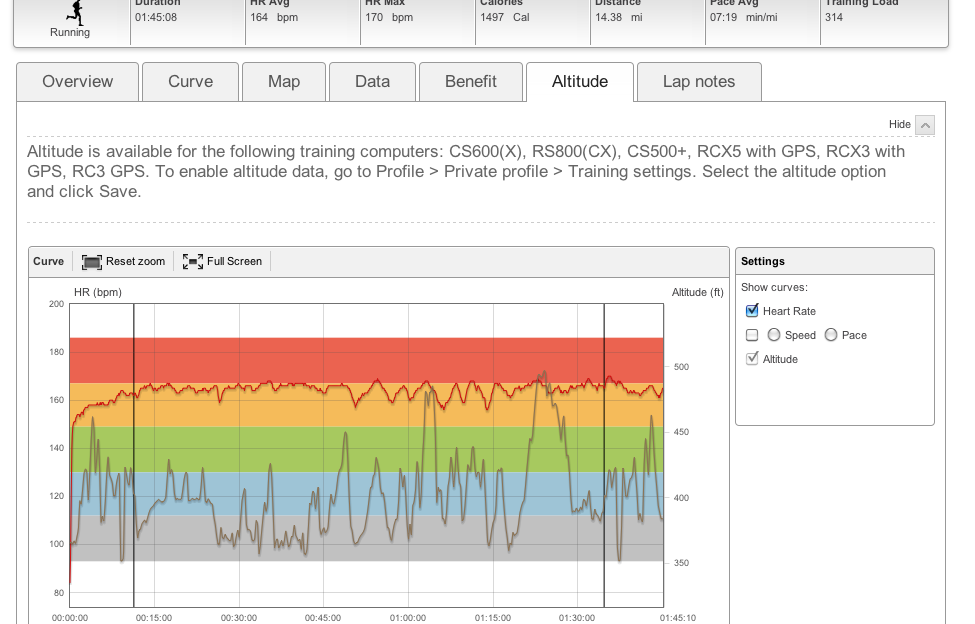The height and width of the screenshot is (624, 975).
Task: Collapse the info text with the Hide arrow
Action: [x=925, y=125]
